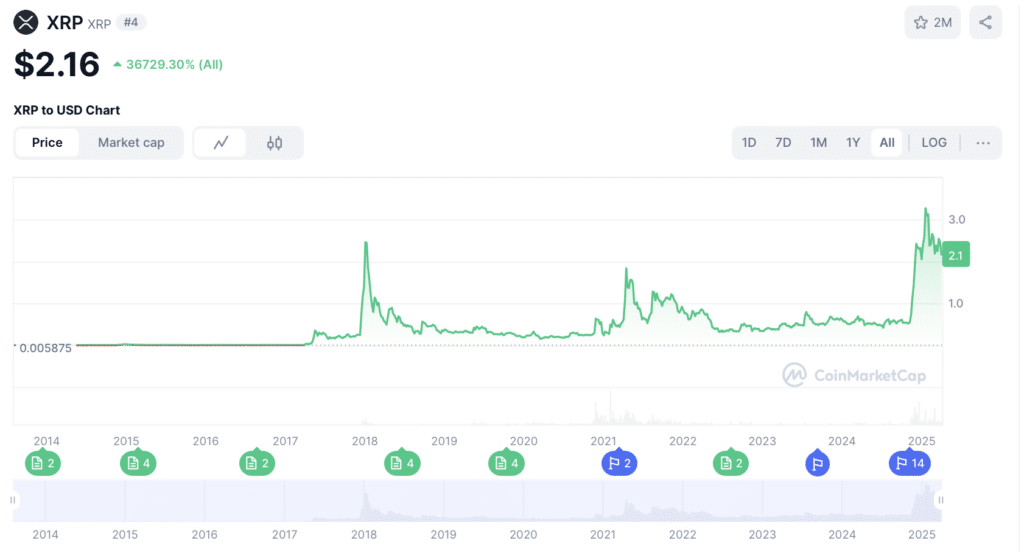Open the green news marker near 2023 with 2
This screenshot has width=1024, height=552.
point(731,463)
